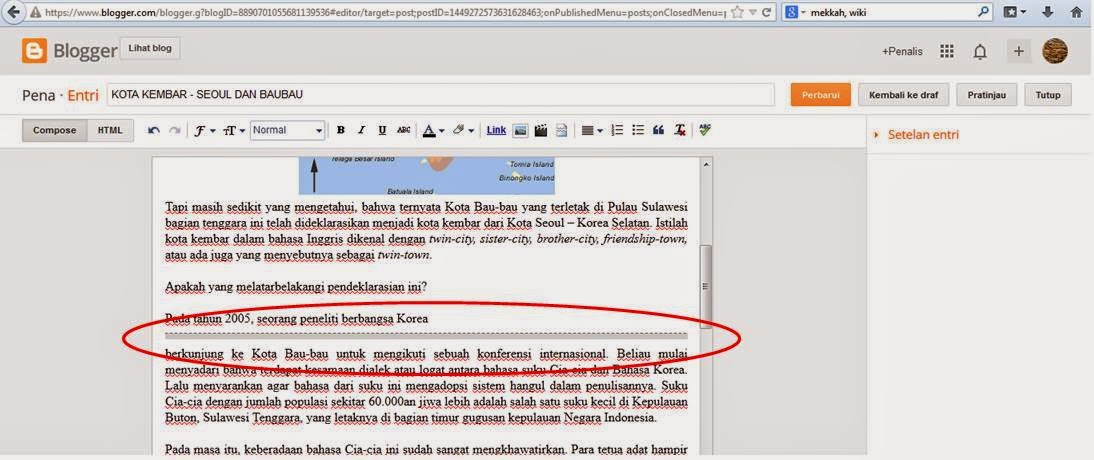Open the notifications bell

tap(980, 51)
